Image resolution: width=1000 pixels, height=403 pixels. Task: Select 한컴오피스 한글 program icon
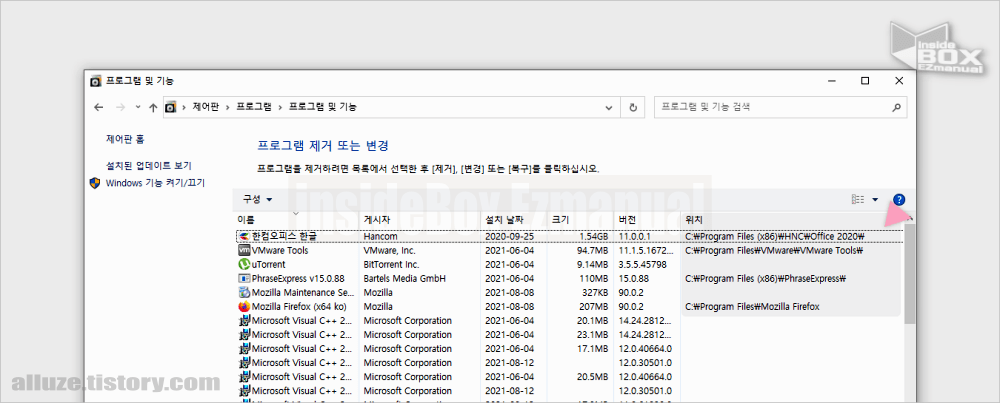tap(244, 237)
